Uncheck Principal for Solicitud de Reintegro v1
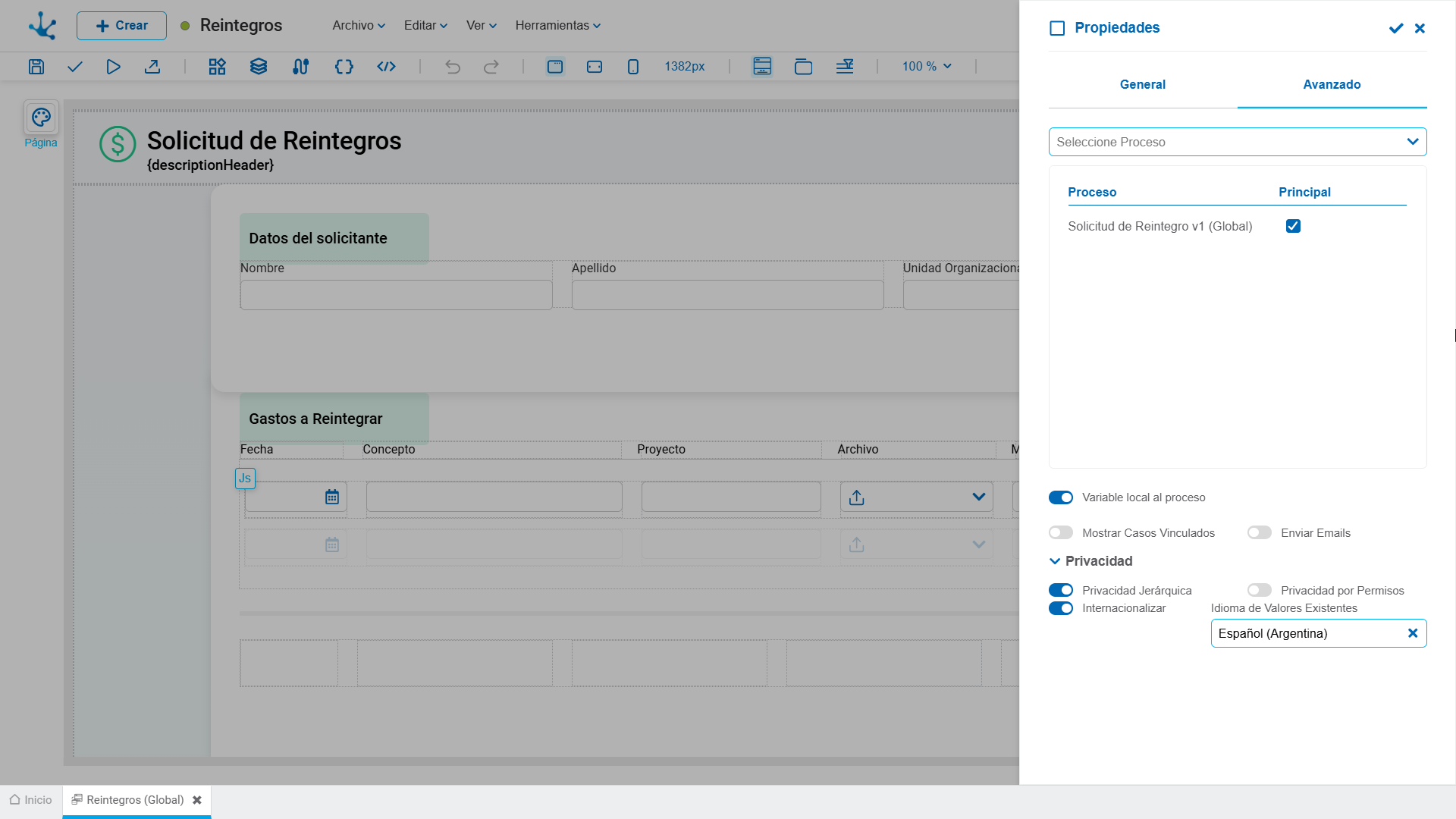This screenshot has width=1456, height=819. click(x=1294, y=226)
